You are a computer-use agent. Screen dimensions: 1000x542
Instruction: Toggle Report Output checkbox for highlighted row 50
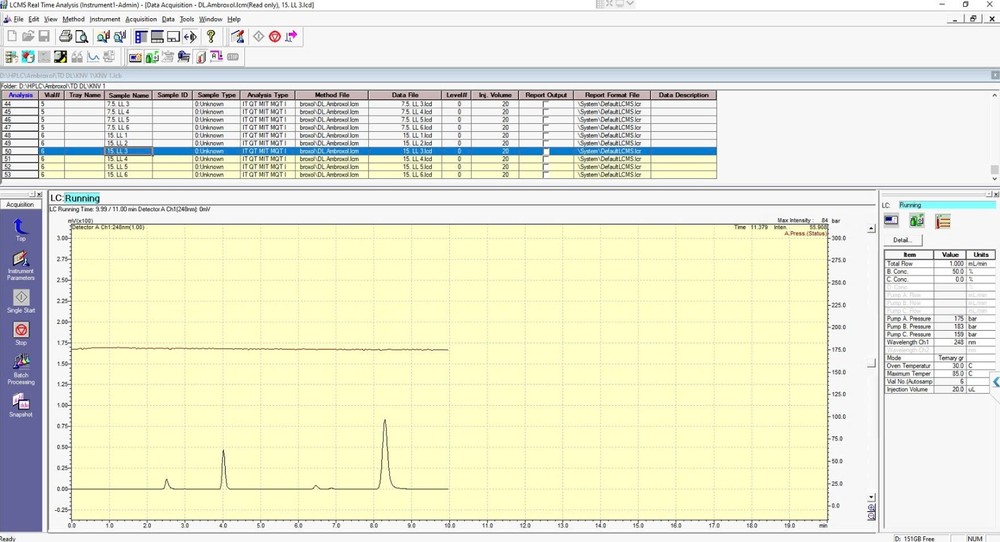[546, 151]
